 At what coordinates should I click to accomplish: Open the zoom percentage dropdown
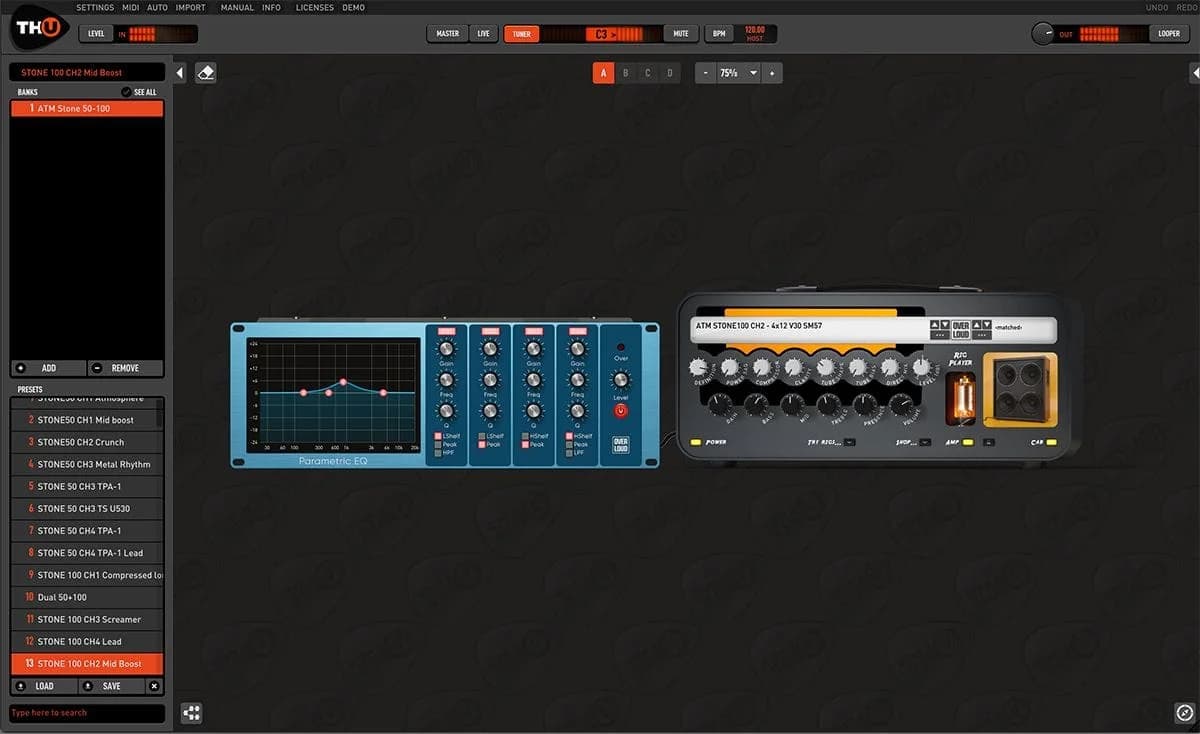click(x=752, y=73)
